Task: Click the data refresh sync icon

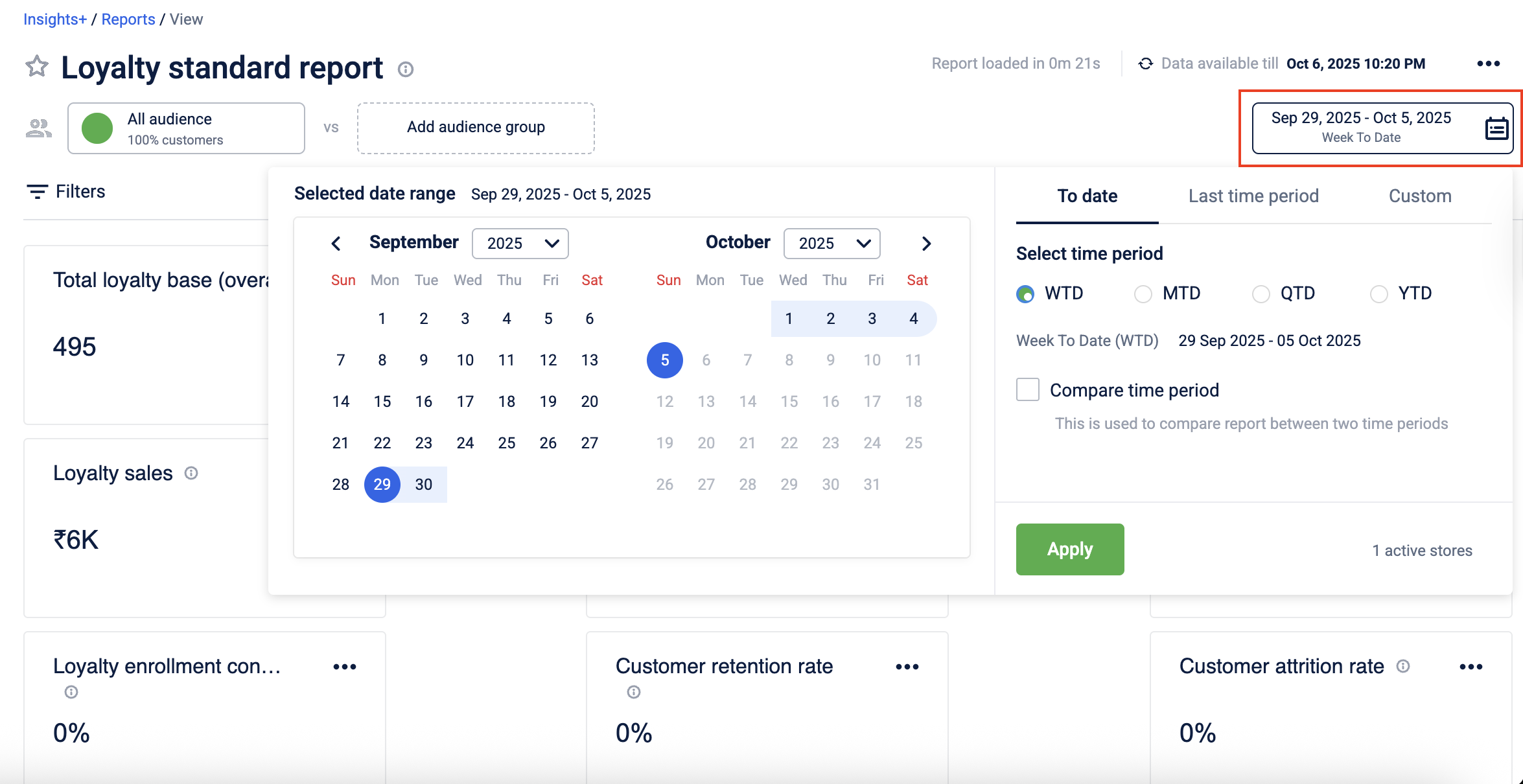Action: (1145, 63)
